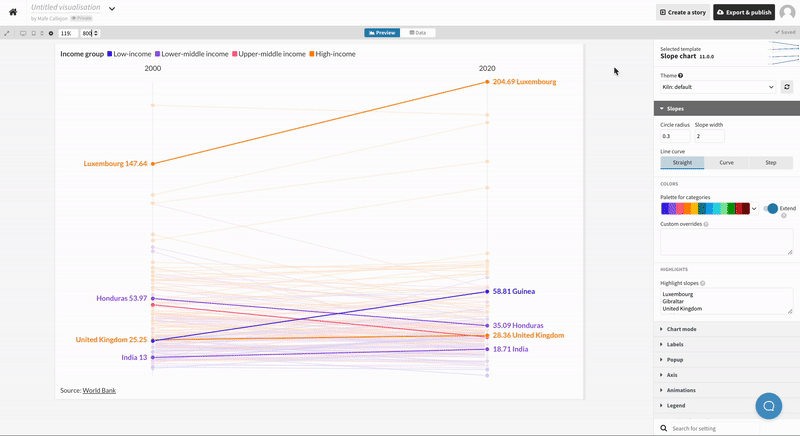Viewport: 800px width, 436px height.
Task: Click the user profile avatar
Action: coord(787,12)
